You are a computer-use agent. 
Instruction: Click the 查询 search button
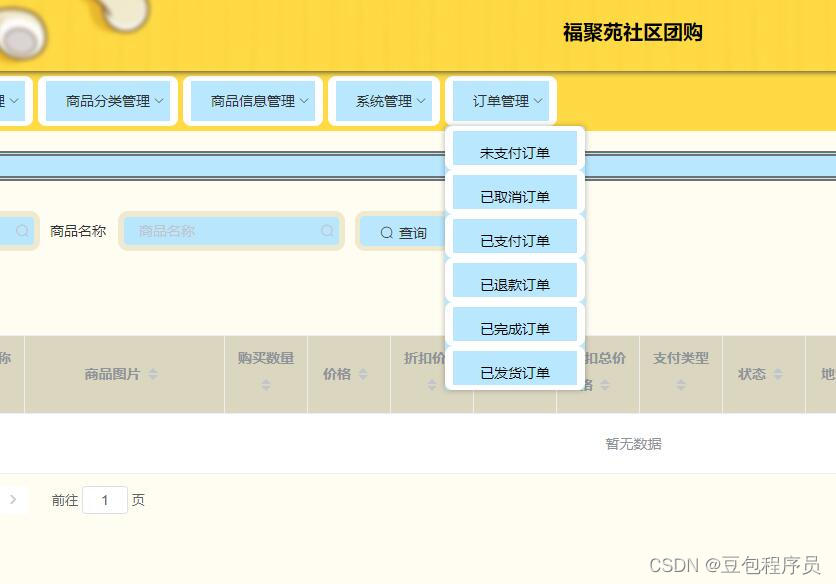coord(405,232)
